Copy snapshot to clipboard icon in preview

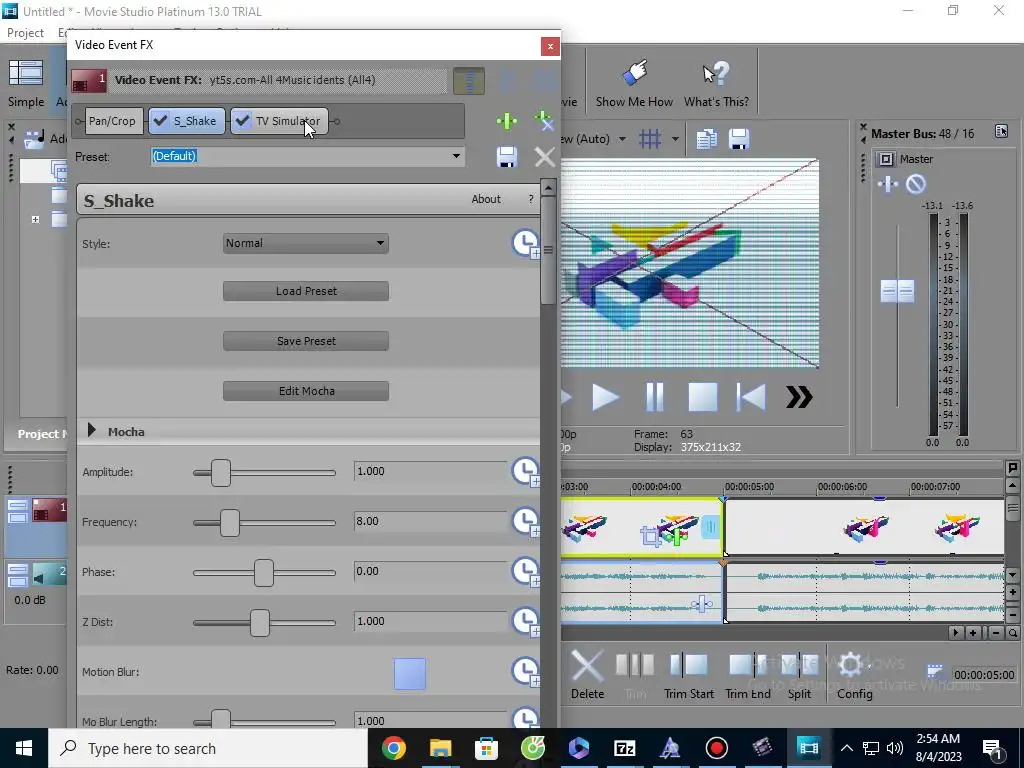tap(706, 138)
